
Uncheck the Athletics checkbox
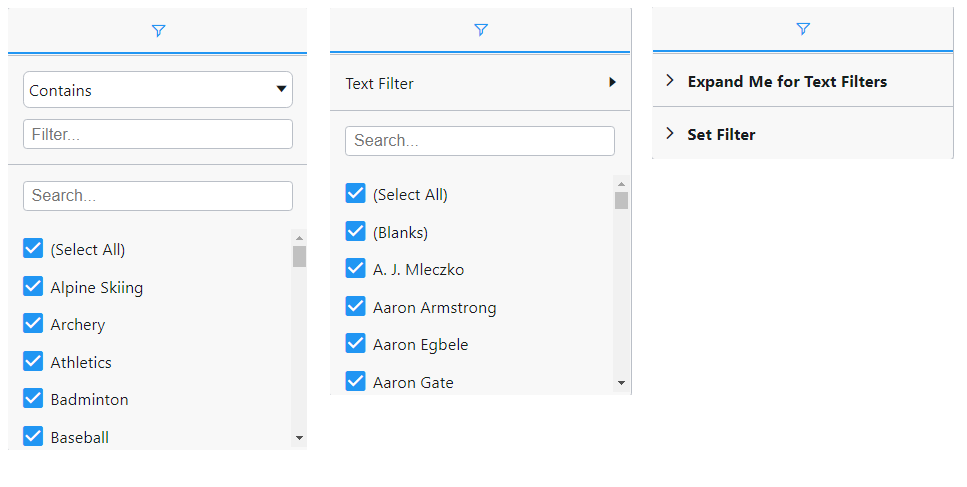tap(33, 362)
